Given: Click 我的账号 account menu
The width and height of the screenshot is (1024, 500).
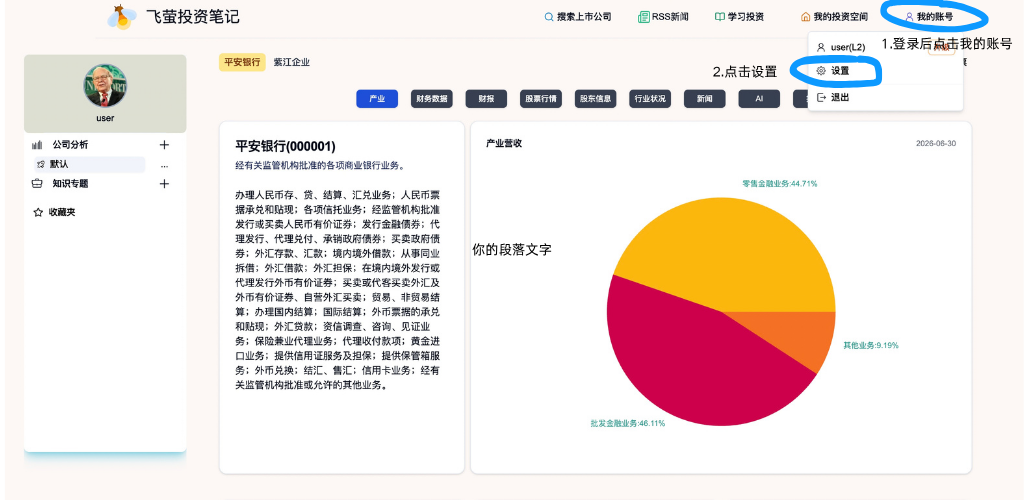Looking at the screenshot, I should (x=929, y=17).
